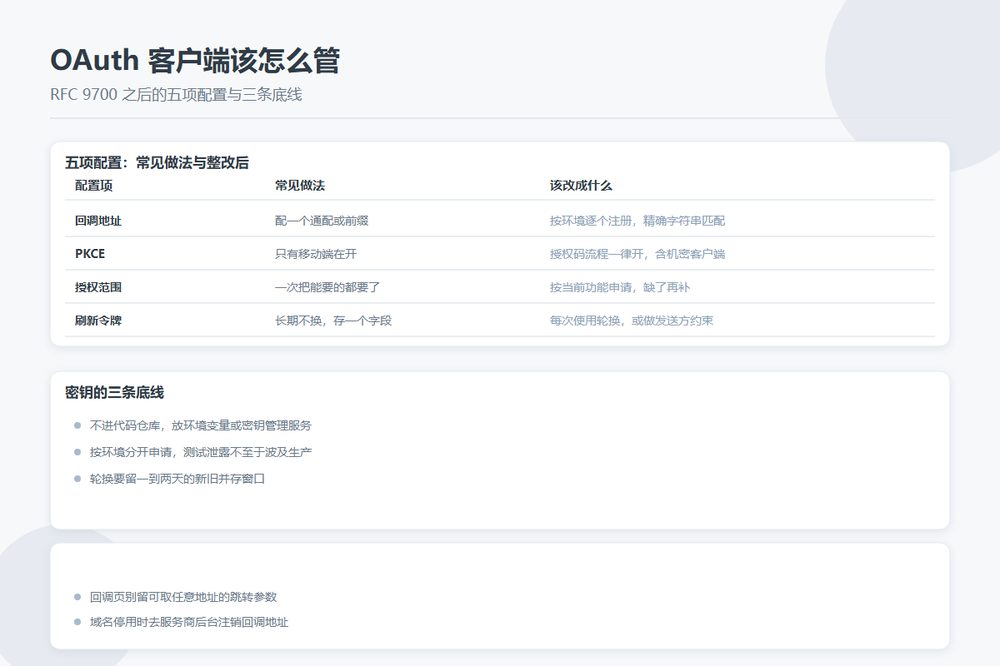Viewport: 1000px width, 666px height.
Task: Select table cell '回调地址'
Action: [98, 221]
